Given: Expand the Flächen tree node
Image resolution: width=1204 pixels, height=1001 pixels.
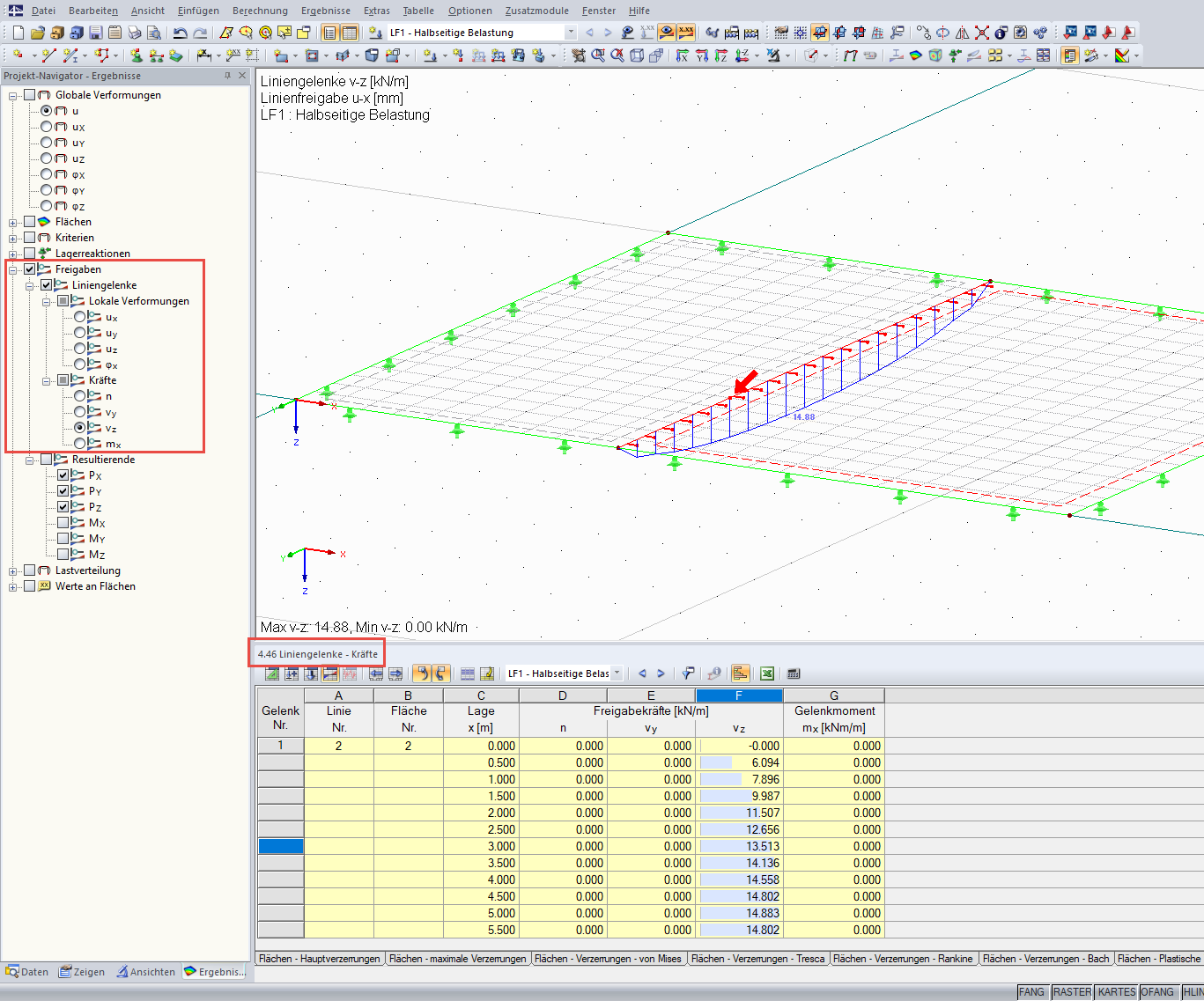Looking at the screenshot, I should 13,222.
